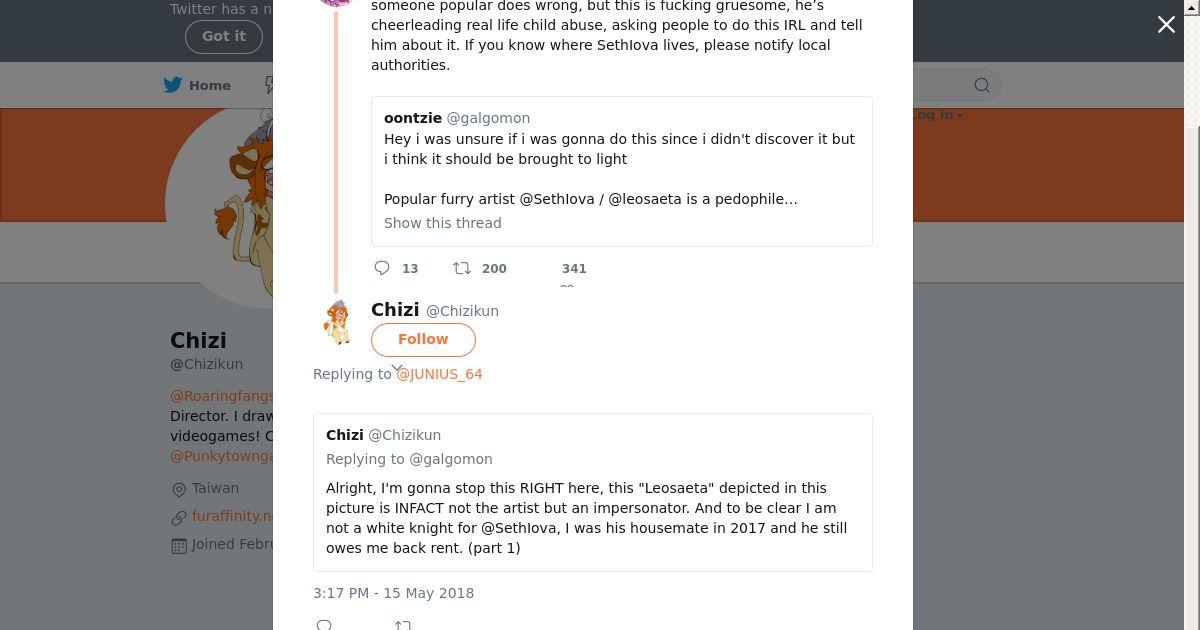Click the Twitter bird Home icon
1200x630 pixels.
tap(173, 85)
